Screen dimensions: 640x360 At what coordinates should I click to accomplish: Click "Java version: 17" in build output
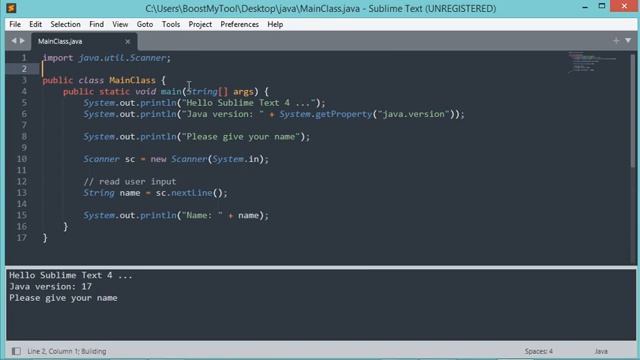point(51,287)
